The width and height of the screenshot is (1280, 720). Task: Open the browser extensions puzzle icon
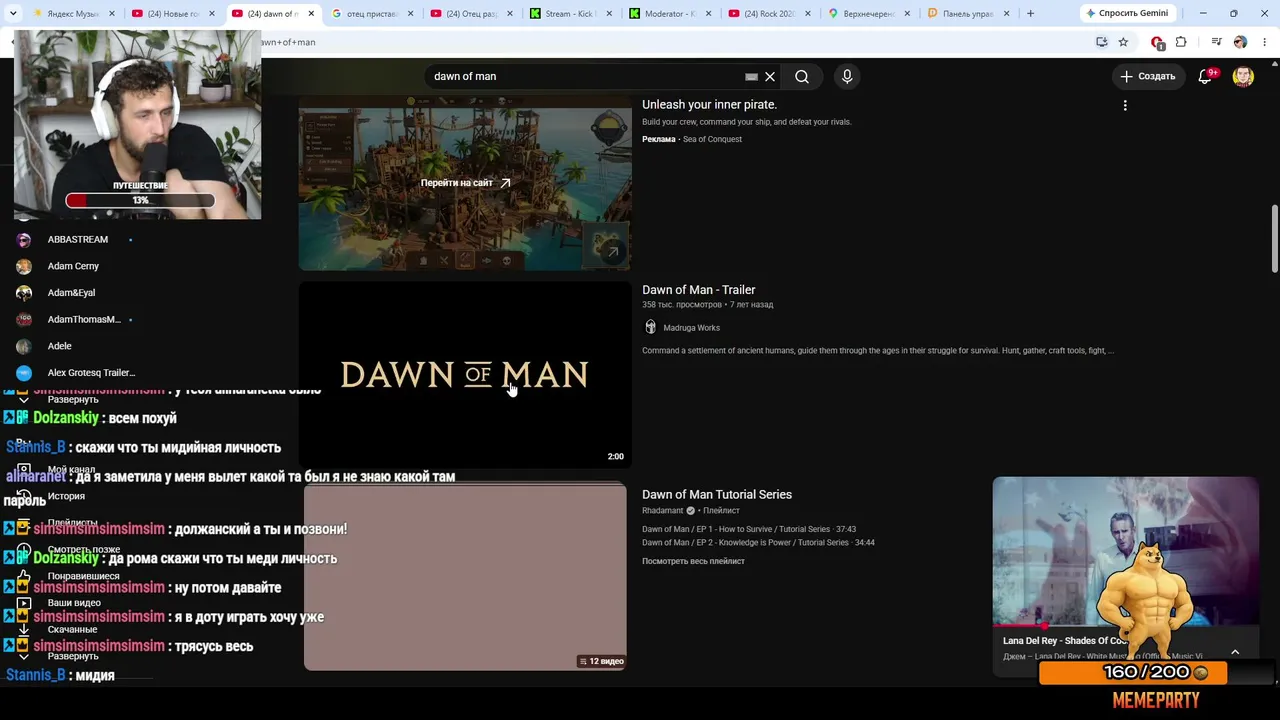[x=1181, y=42]
